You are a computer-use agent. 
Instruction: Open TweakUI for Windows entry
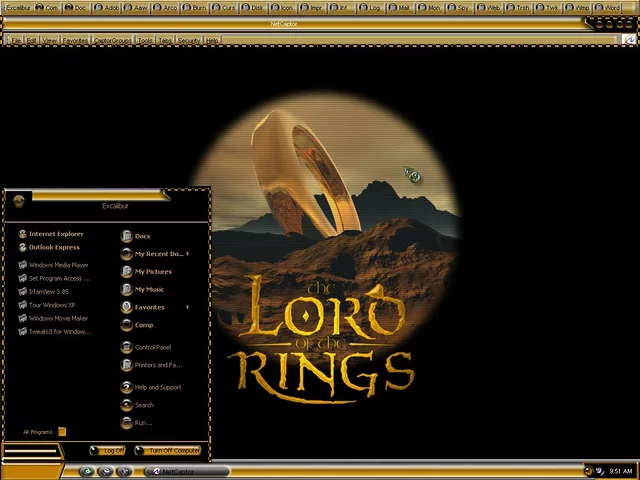point(55,331)
